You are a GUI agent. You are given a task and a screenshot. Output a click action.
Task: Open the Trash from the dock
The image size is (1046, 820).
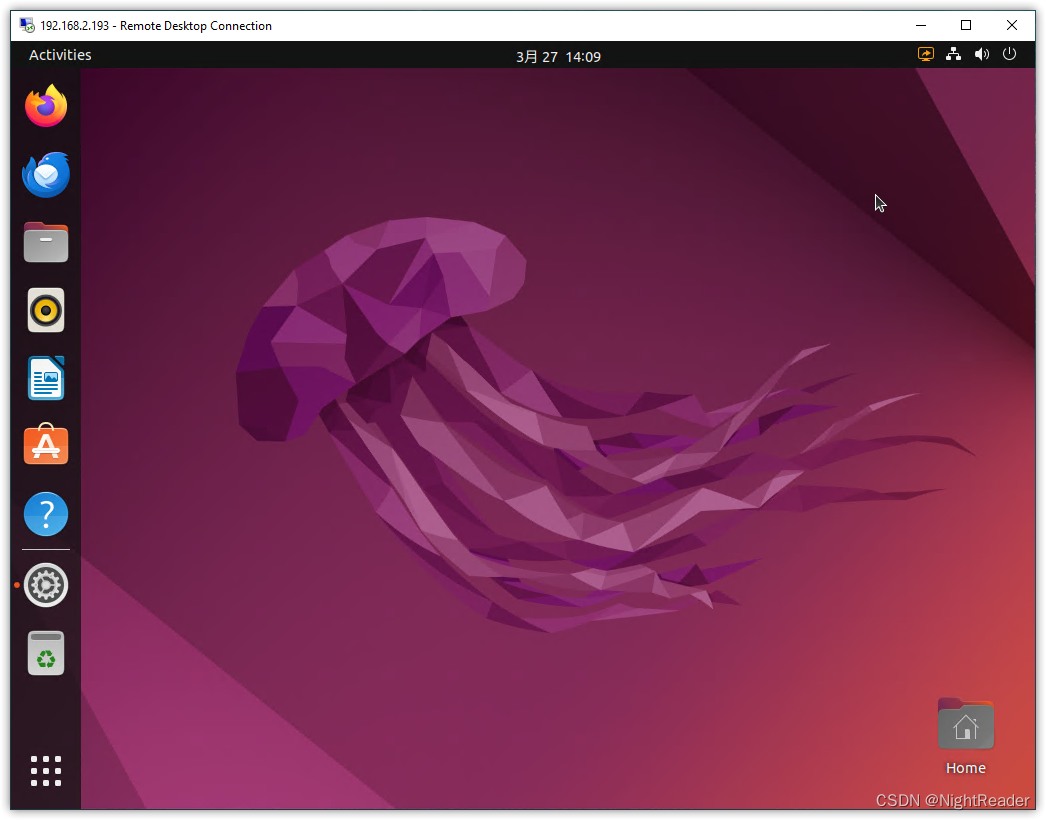(x=45, y=652)
